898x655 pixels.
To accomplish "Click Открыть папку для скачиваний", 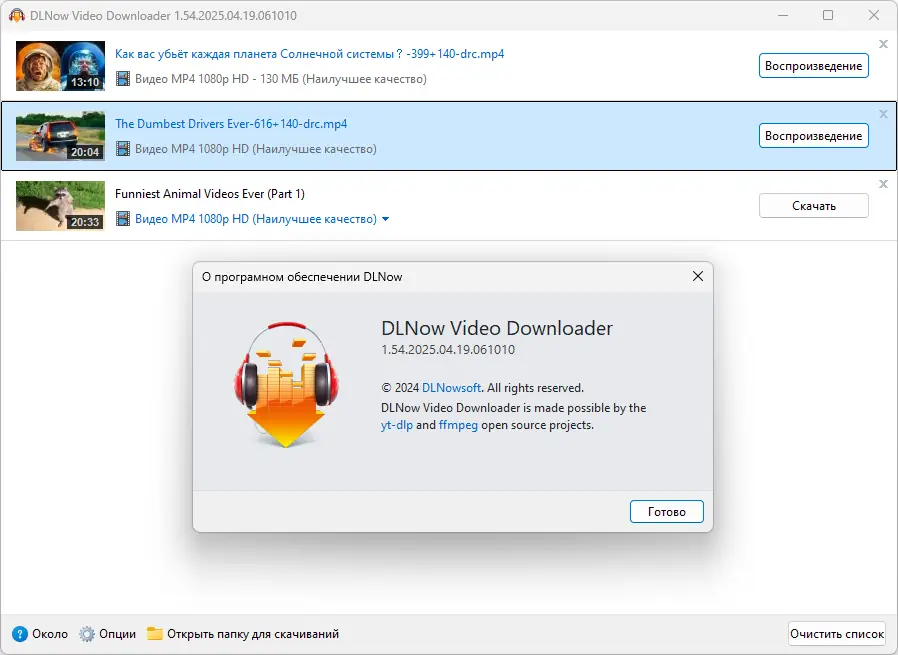I will [x=253, y=634].
